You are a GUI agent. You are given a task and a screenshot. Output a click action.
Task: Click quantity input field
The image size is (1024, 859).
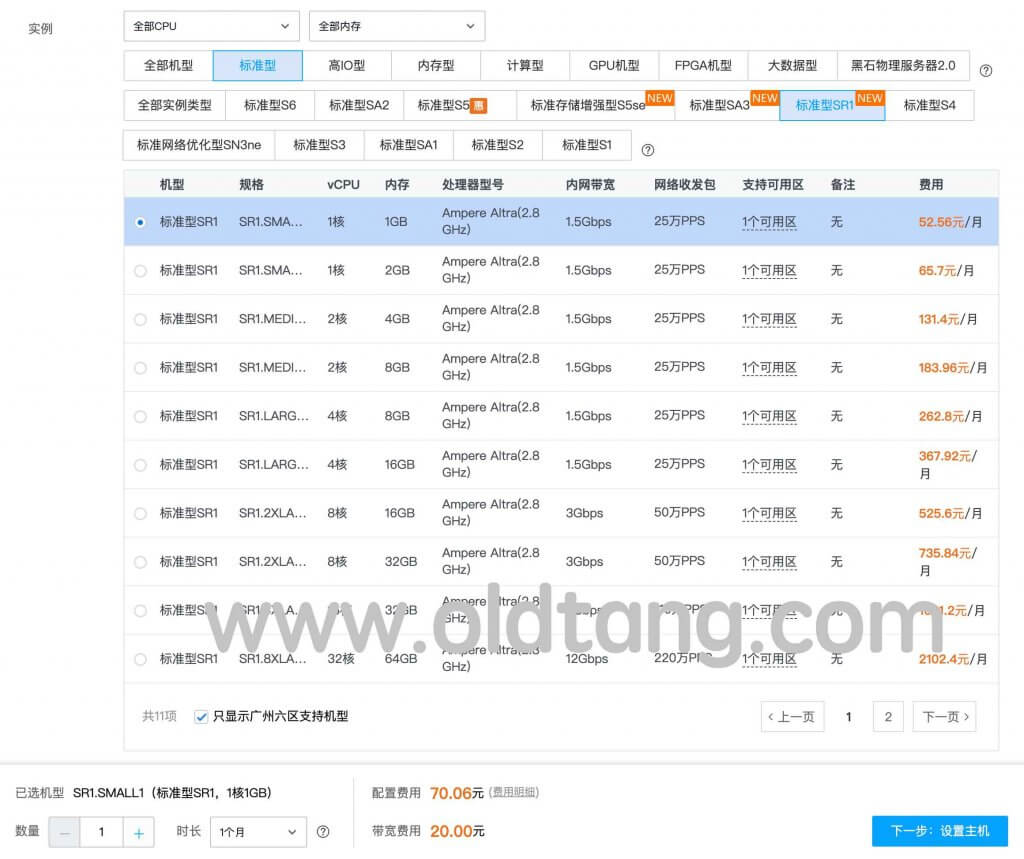point(101,832)
